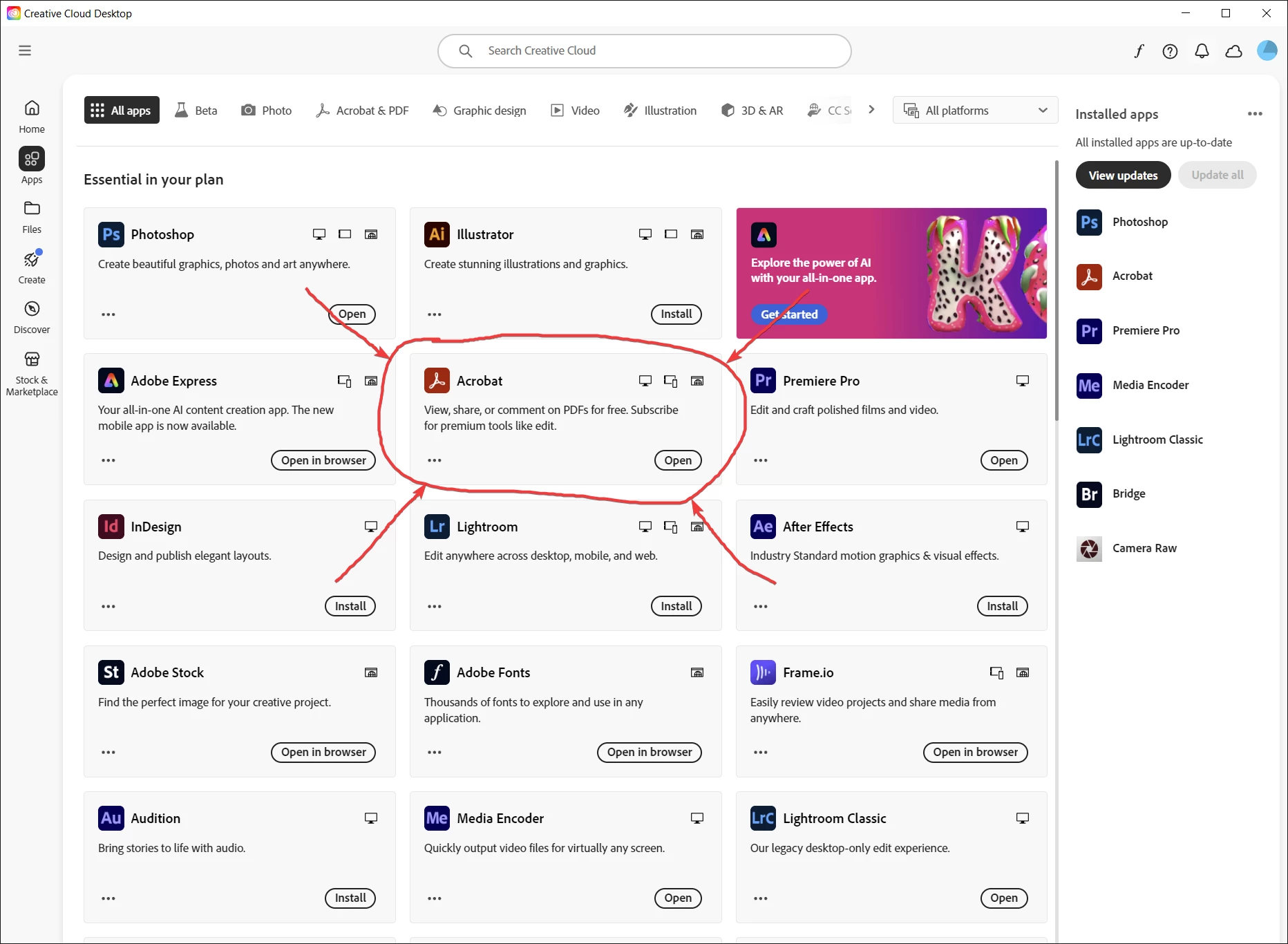Click the vertical scrollbar of apps list
The height and width of the screenshot is (944, 1288).
1057,290
